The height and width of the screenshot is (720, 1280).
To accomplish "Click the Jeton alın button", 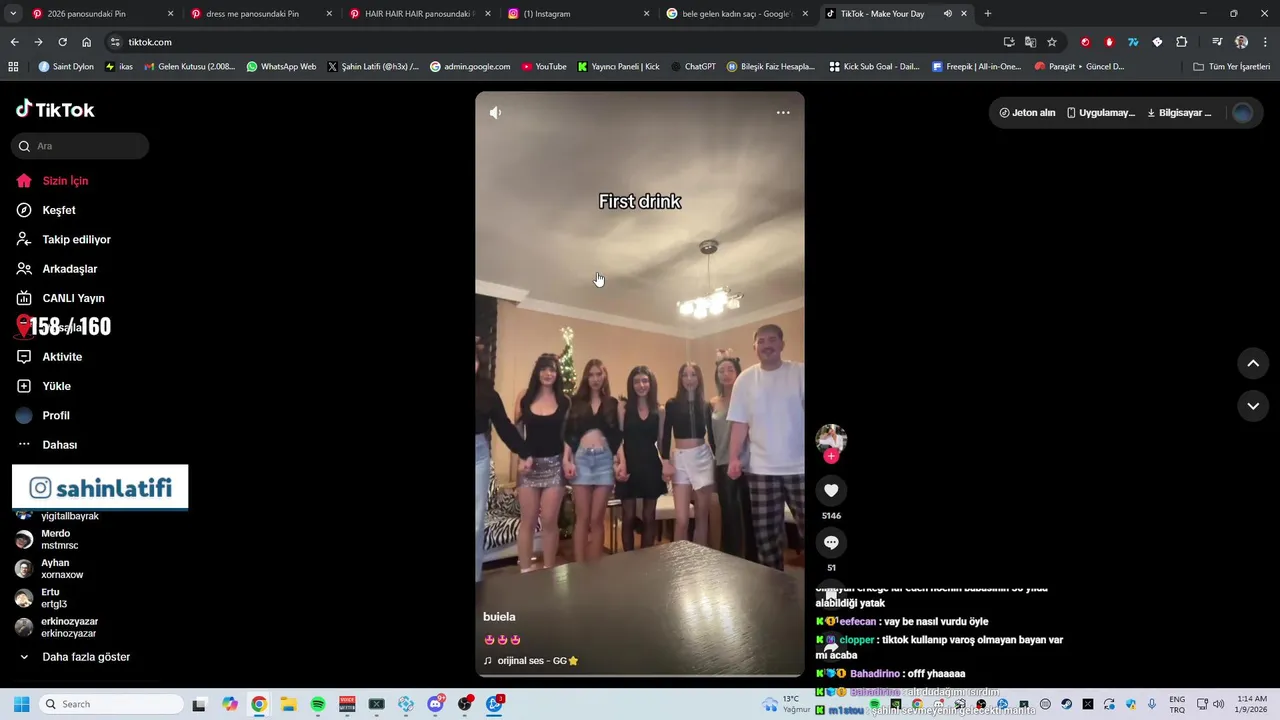I will click(x=1027, y=113).
